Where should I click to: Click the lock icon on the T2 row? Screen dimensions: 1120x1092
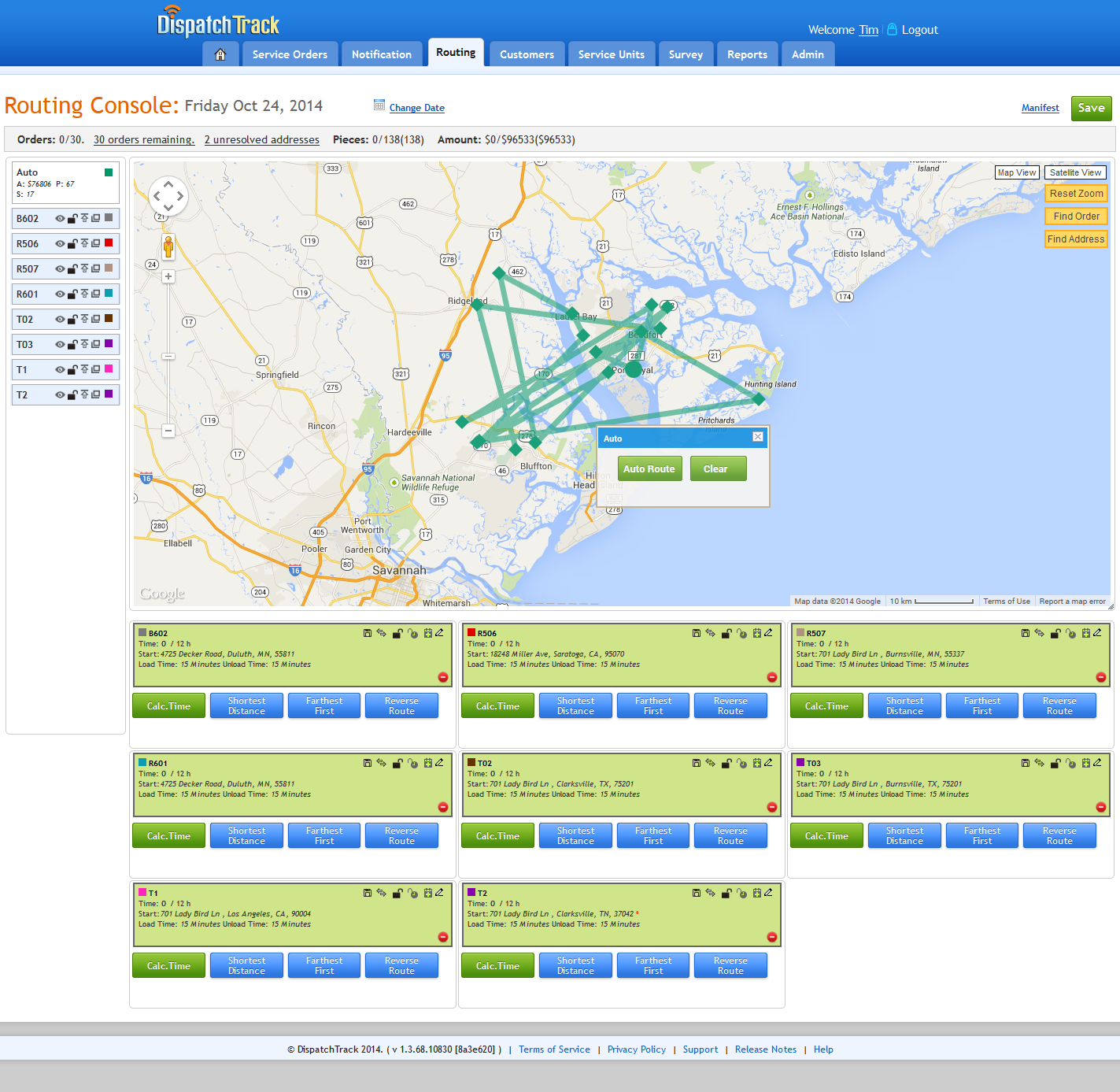[x=72, y=394]
